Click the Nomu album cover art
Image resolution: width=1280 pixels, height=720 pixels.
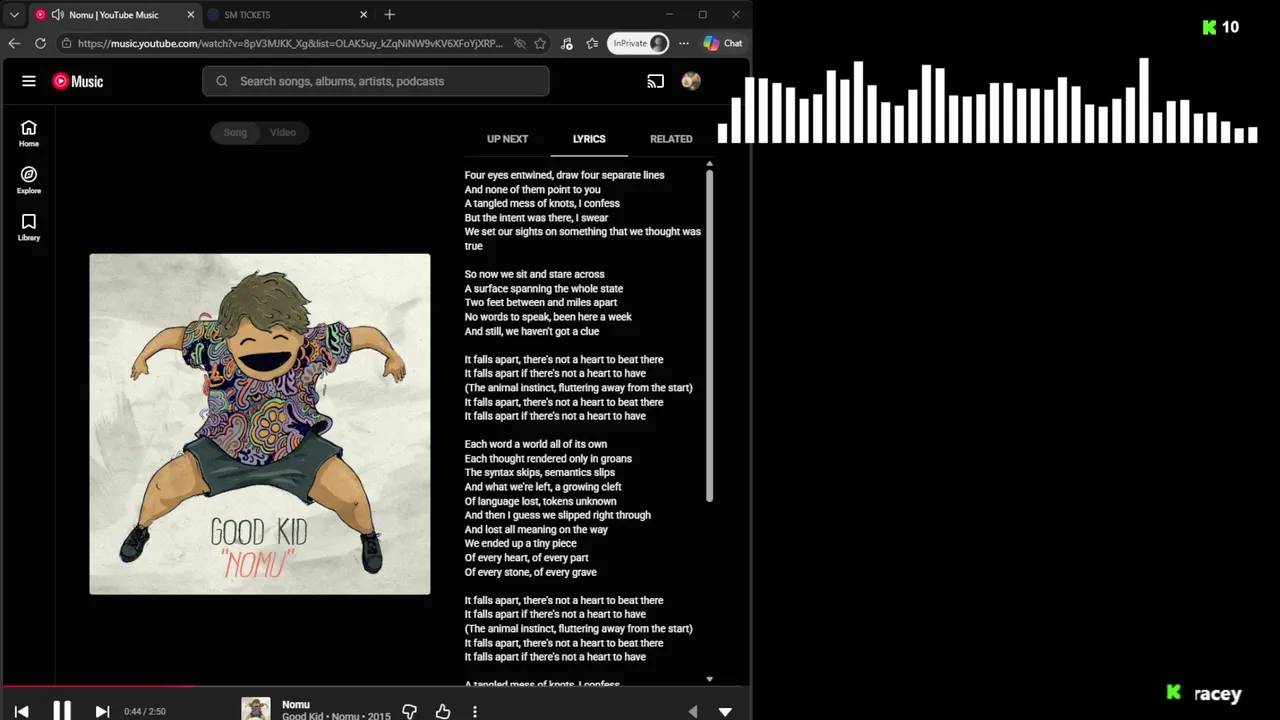260,424
